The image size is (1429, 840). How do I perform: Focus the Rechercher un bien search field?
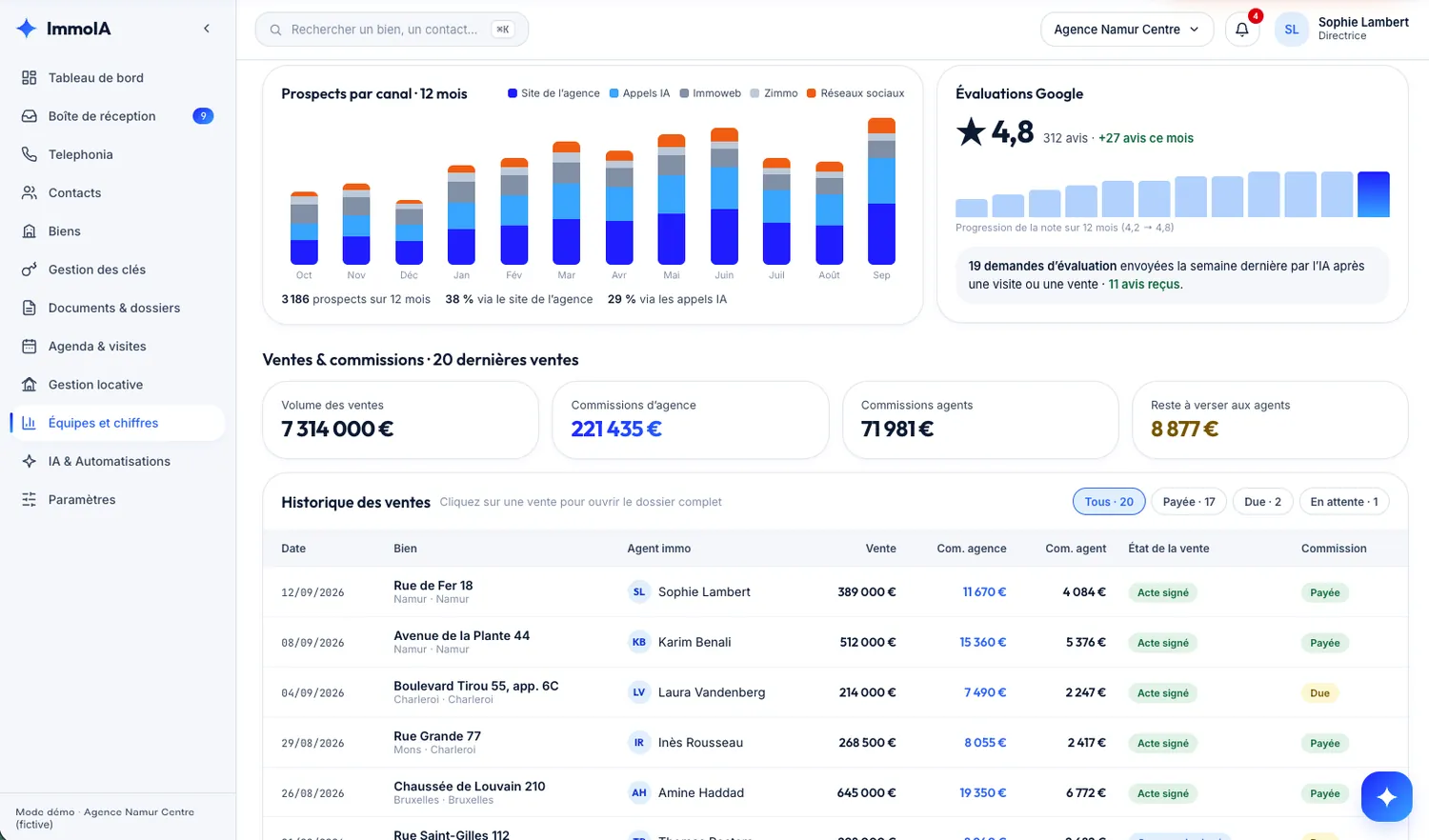coord(392,30)
